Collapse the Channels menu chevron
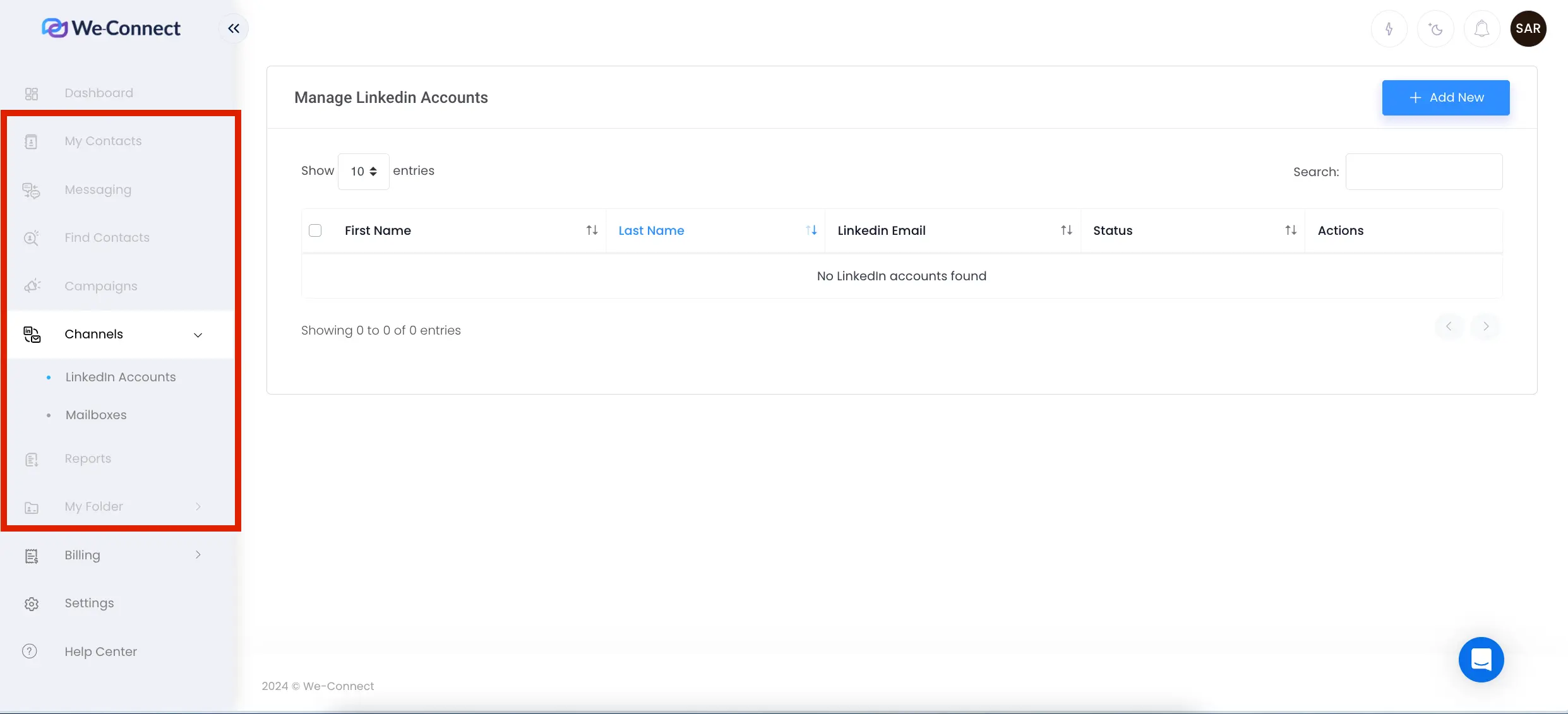Screen dimensions: 1568x714 click(x=198, y=335)
